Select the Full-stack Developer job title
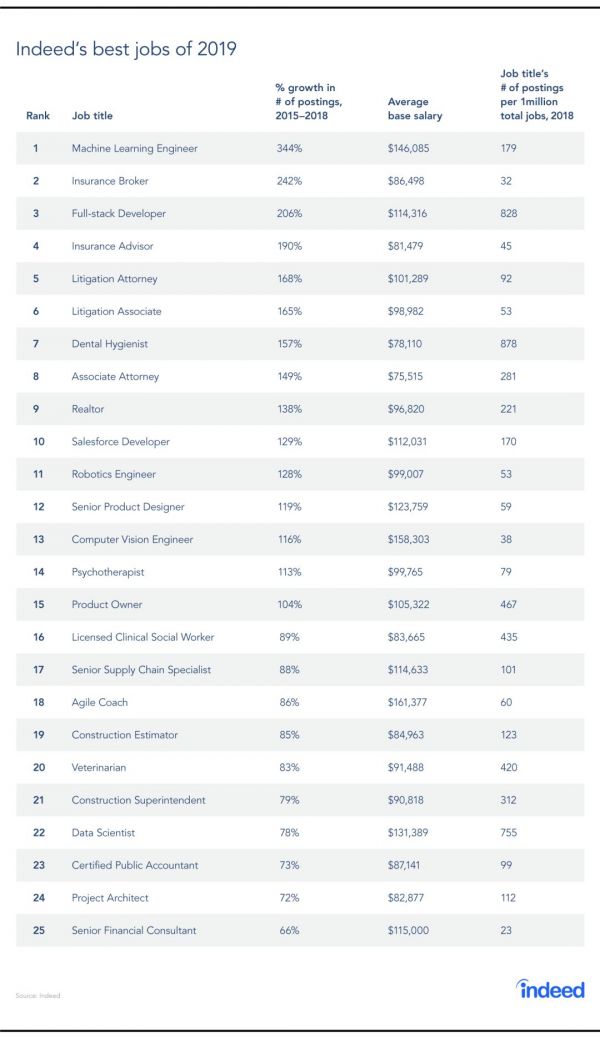 [118, 214]
